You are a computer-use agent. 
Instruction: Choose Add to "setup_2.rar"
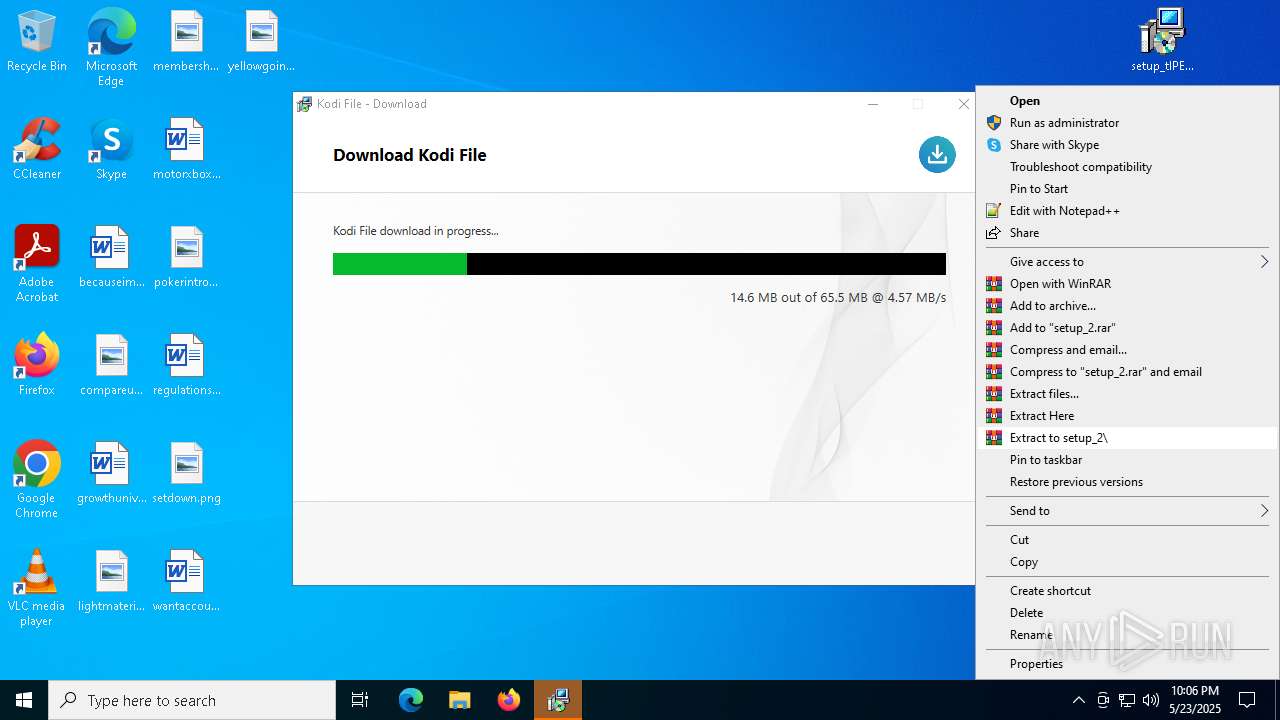[x=1127, y=328]
